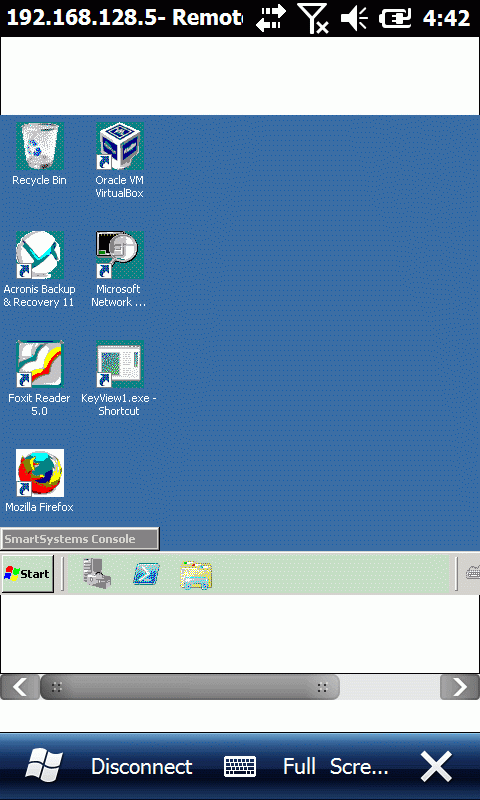480x800 pixels.
Task: Open the Windows Mobile Start menu flag
Action: click(x=44, y=766)
